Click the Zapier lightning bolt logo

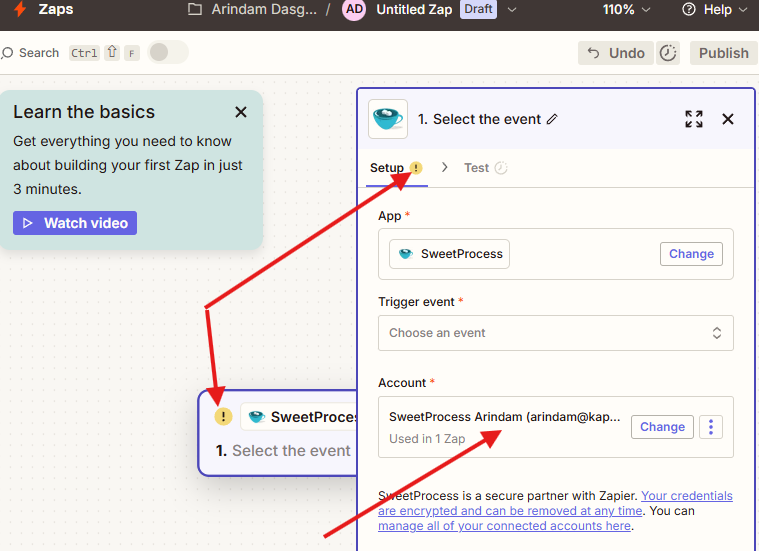click(19, 10)
